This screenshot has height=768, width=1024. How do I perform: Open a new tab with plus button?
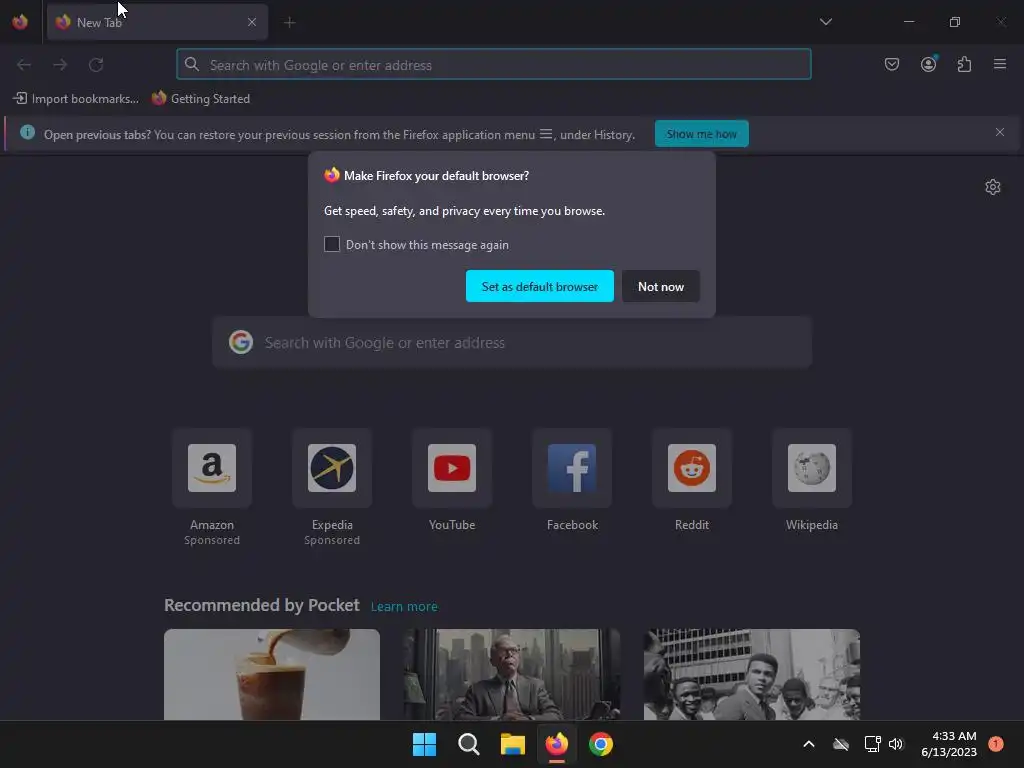(289, 22)
